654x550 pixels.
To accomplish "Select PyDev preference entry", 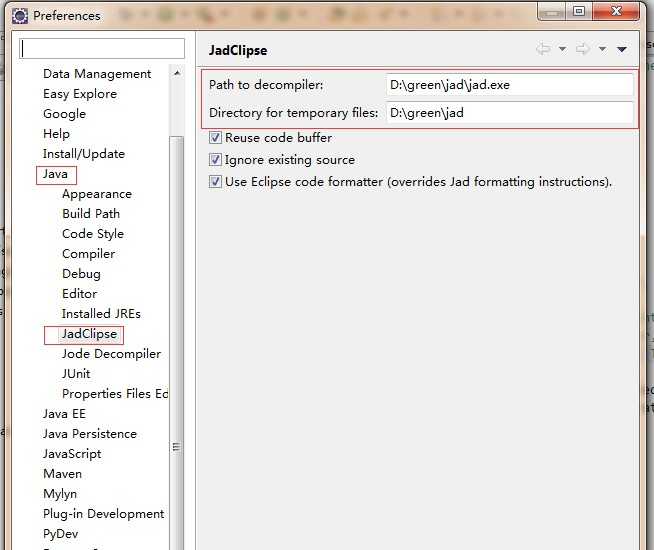I will click(x=60, y=534).
